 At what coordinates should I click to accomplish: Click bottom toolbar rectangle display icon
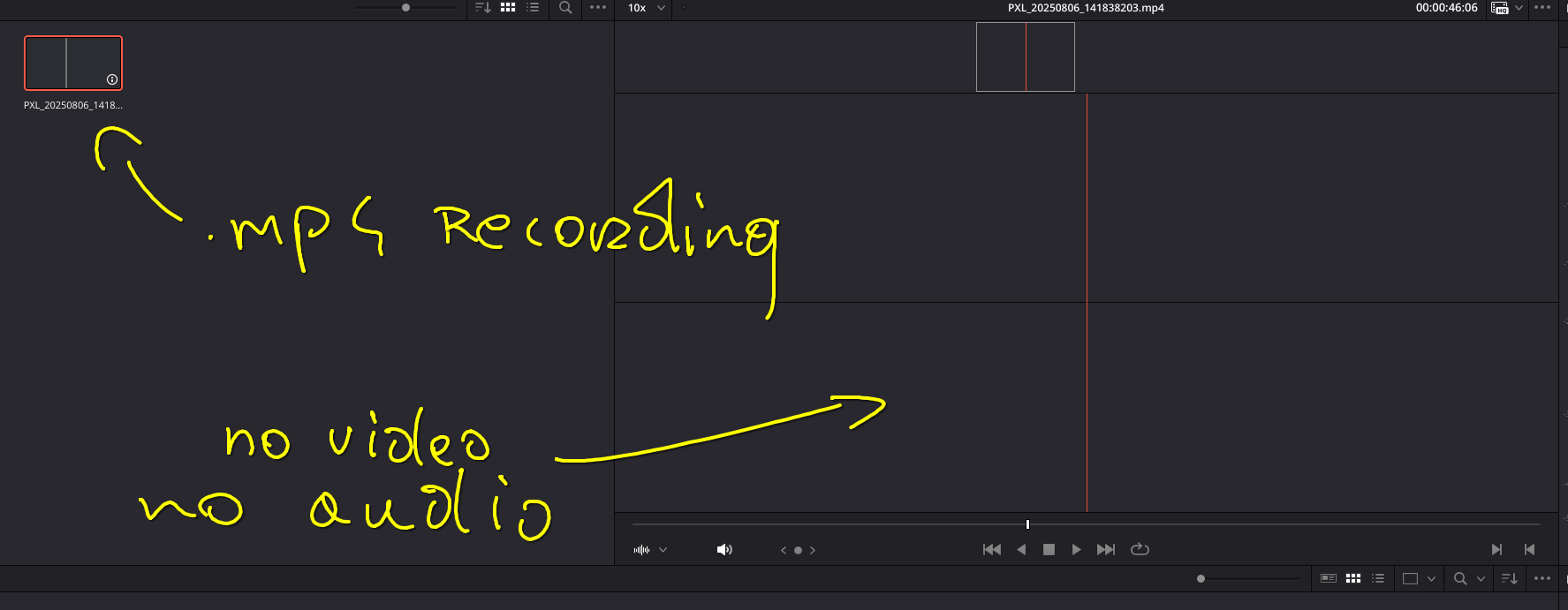click(x=1410, y=579)
